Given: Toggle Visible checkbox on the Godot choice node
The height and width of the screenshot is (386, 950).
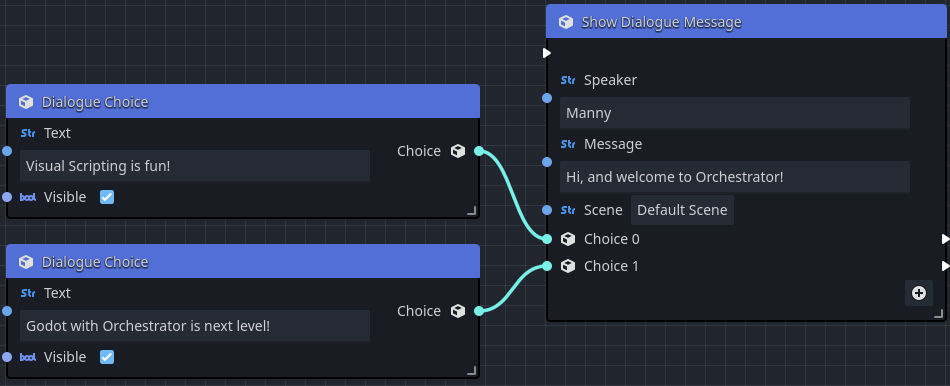Looking at the screenshot, I should (x=107, y=357).
